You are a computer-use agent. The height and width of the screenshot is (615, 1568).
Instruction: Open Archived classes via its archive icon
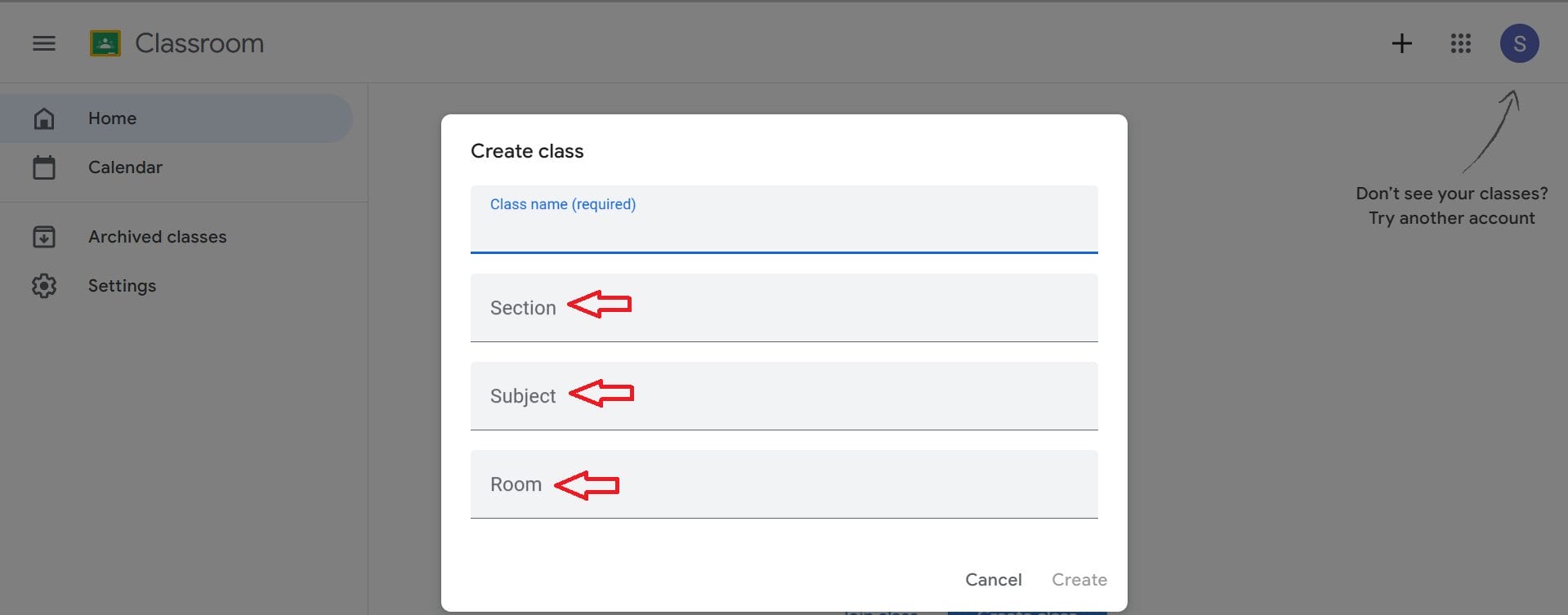[44, 237]
